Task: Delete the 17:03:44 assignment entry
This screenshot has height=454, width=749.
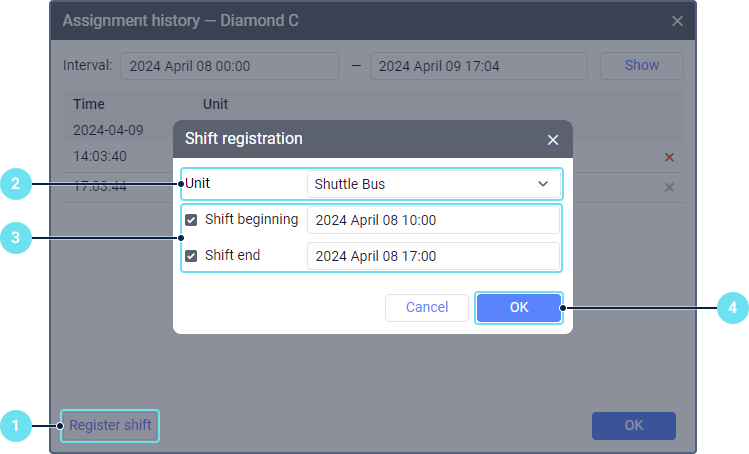Action: click(x=669, y=187)
